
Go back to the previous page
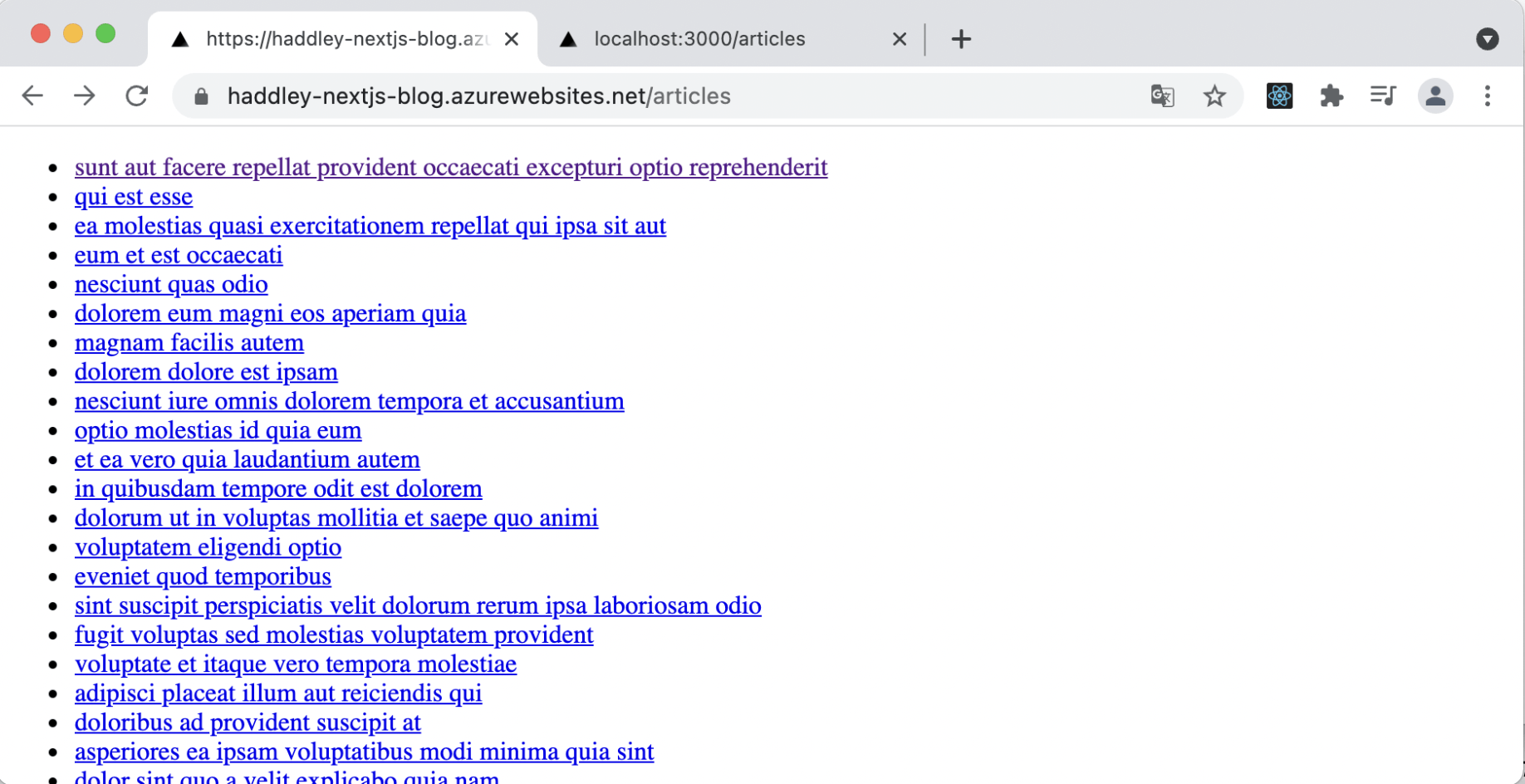(x=32, y=96)
